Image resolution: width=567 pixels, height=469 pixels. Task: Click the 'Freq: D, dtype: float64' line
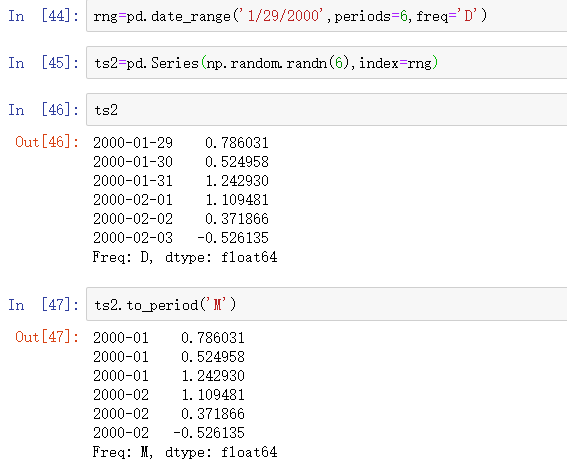coord(185,257)
